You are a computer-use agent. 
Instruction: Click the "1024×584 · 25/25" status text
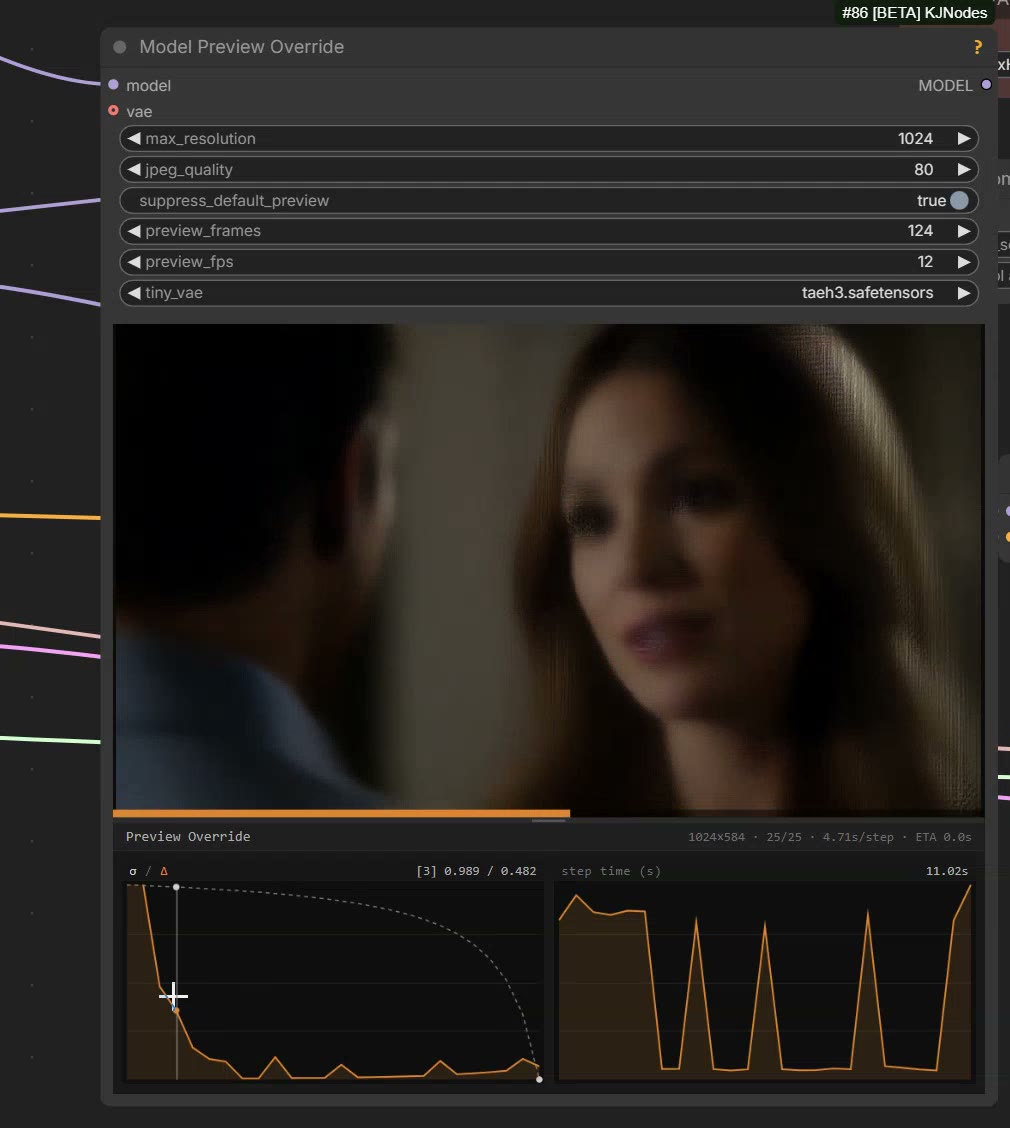(x=745, y=837)
